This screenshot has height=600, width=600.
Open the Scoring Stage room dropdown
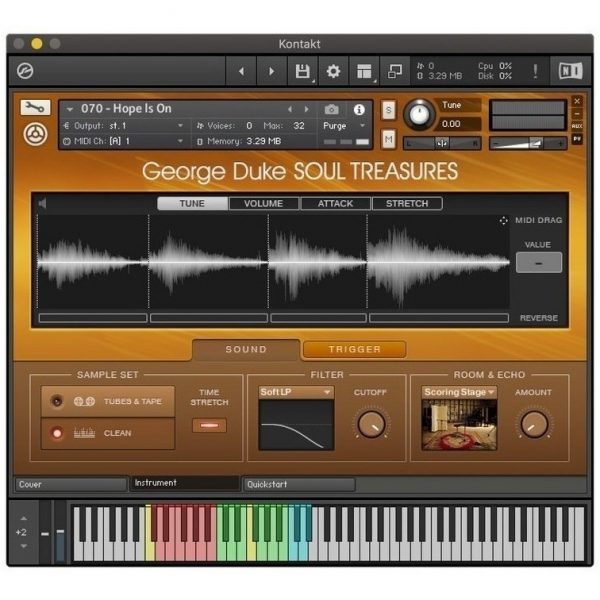click(x=459, y=392)
